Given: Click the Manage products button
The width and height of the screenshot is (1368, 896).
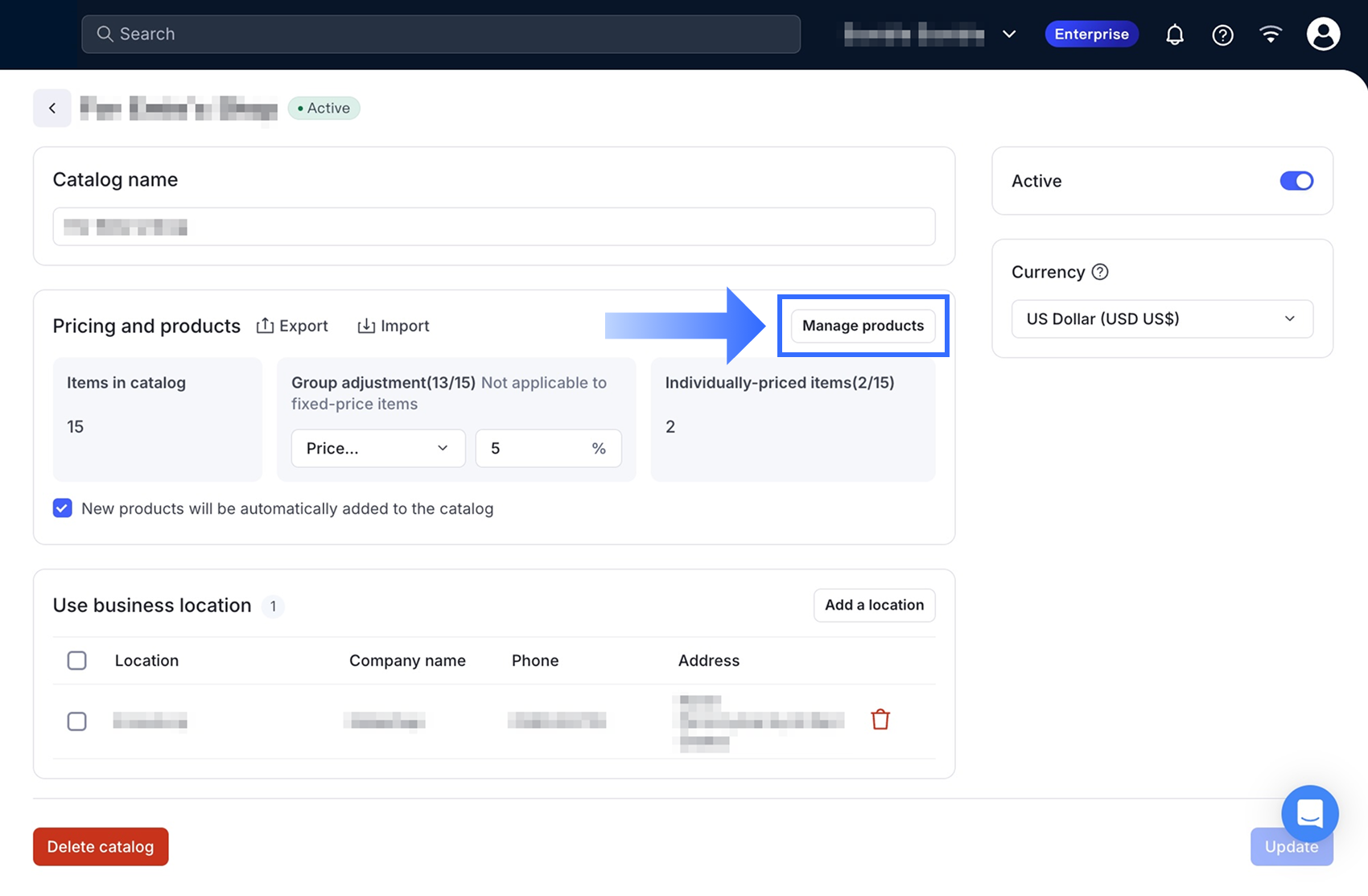Looking at the screenshot, I should click(863, 326).
